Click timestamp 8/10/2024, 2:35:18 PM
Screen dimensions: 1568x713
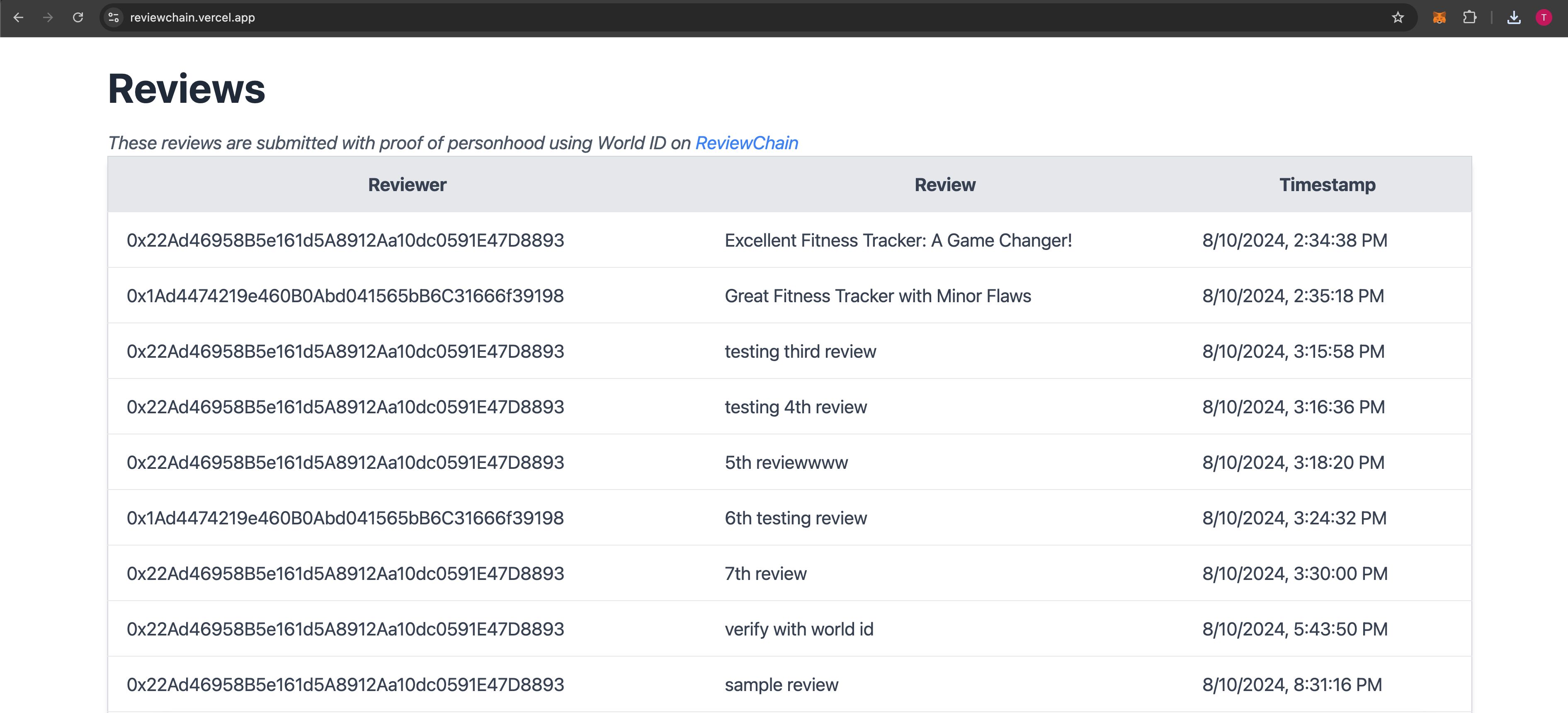tap(1293, 296)
